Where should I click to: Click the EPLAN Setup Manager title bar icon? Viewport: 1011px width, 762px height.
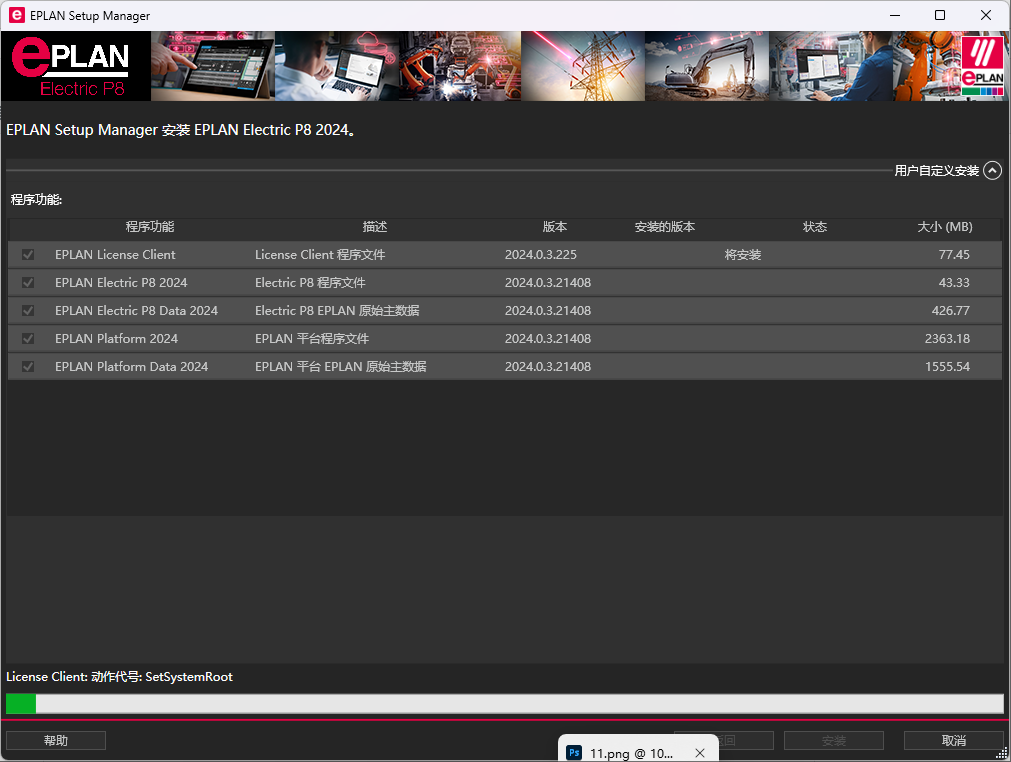[x=16, y=16]
